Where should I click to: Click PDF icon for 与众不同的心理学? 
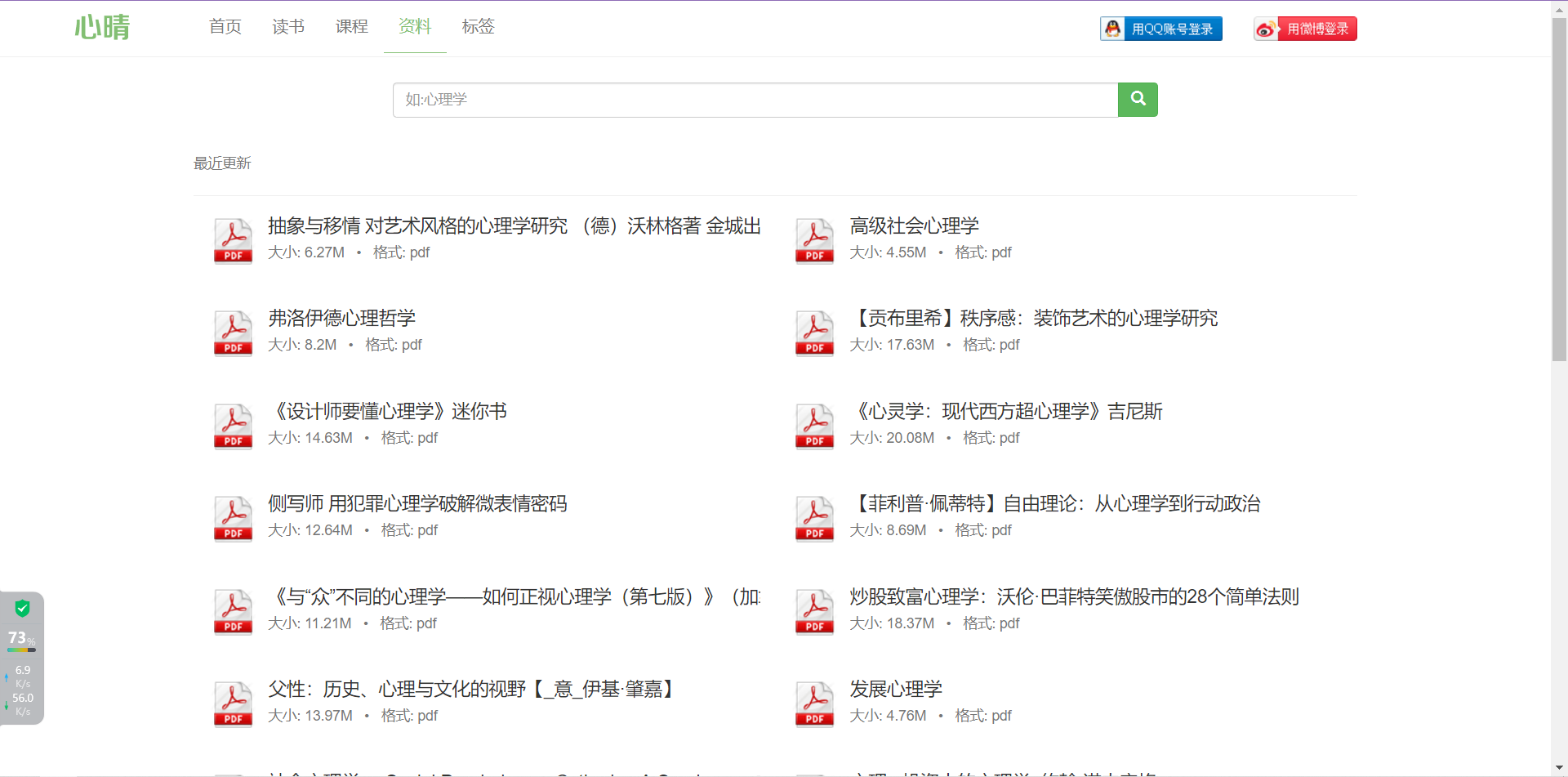[x=234, y=611]
